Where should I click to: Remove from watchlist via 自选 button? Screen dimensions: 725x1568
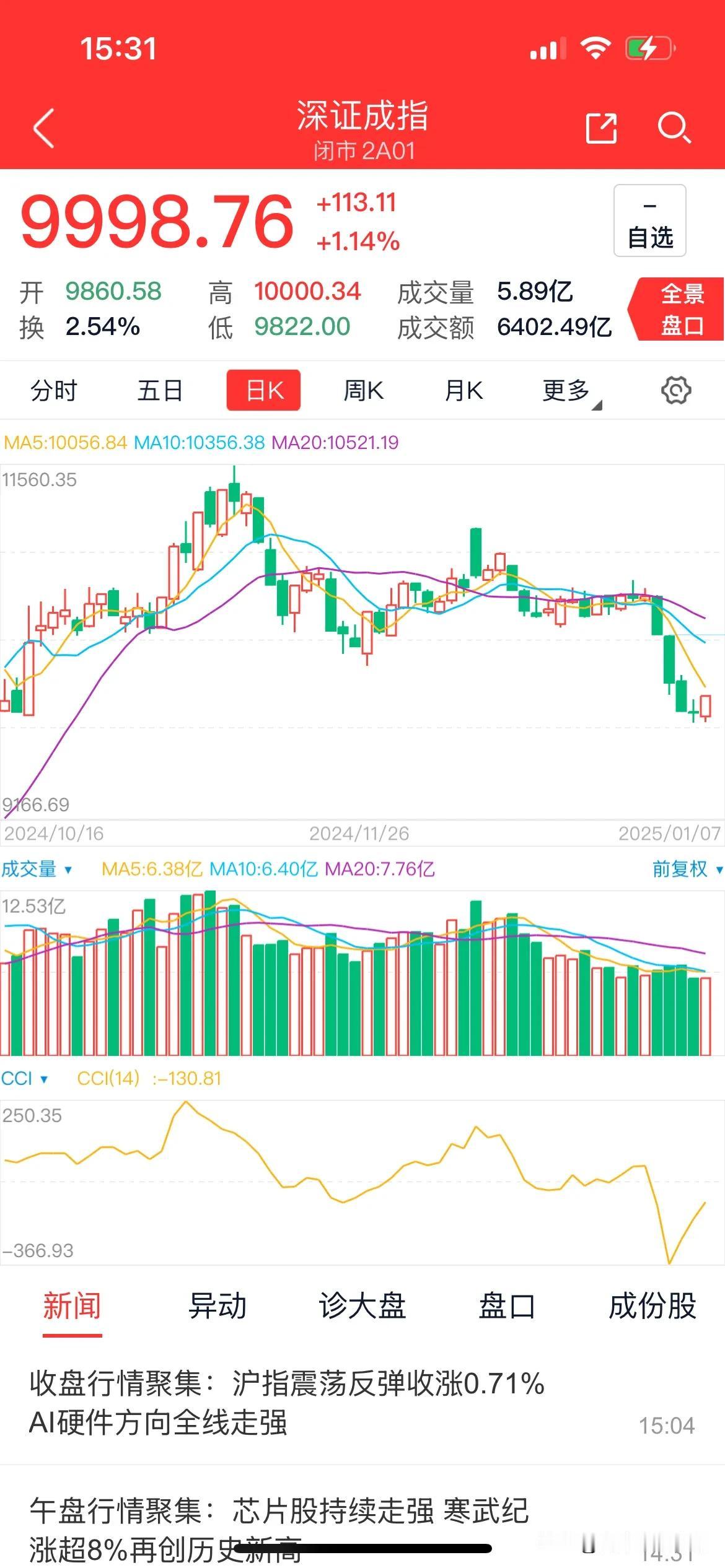tap(650, 220)
